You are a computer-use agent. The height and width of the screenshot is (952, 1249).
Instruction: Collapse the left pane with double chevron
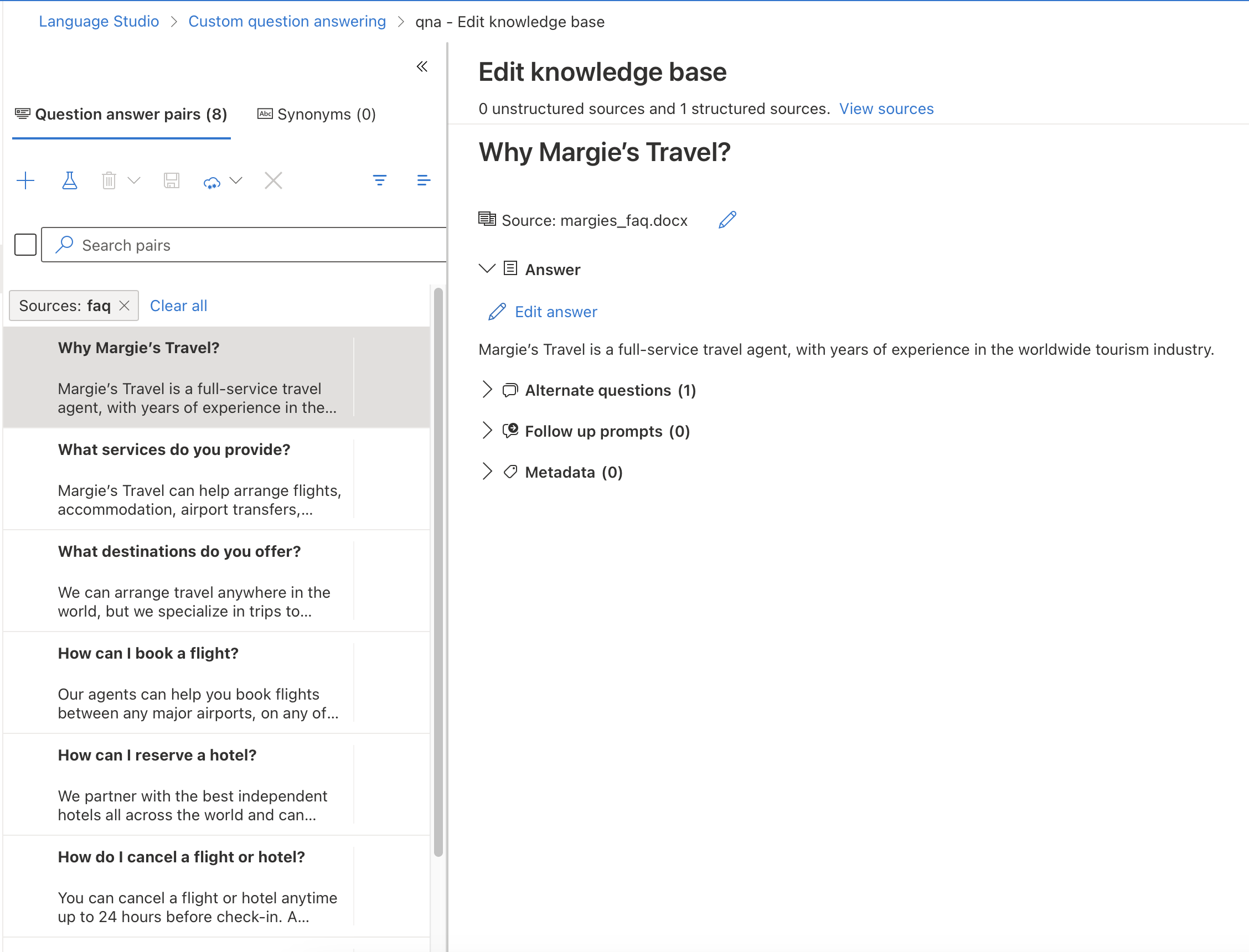pyautogui.click(x=422, y=67)
